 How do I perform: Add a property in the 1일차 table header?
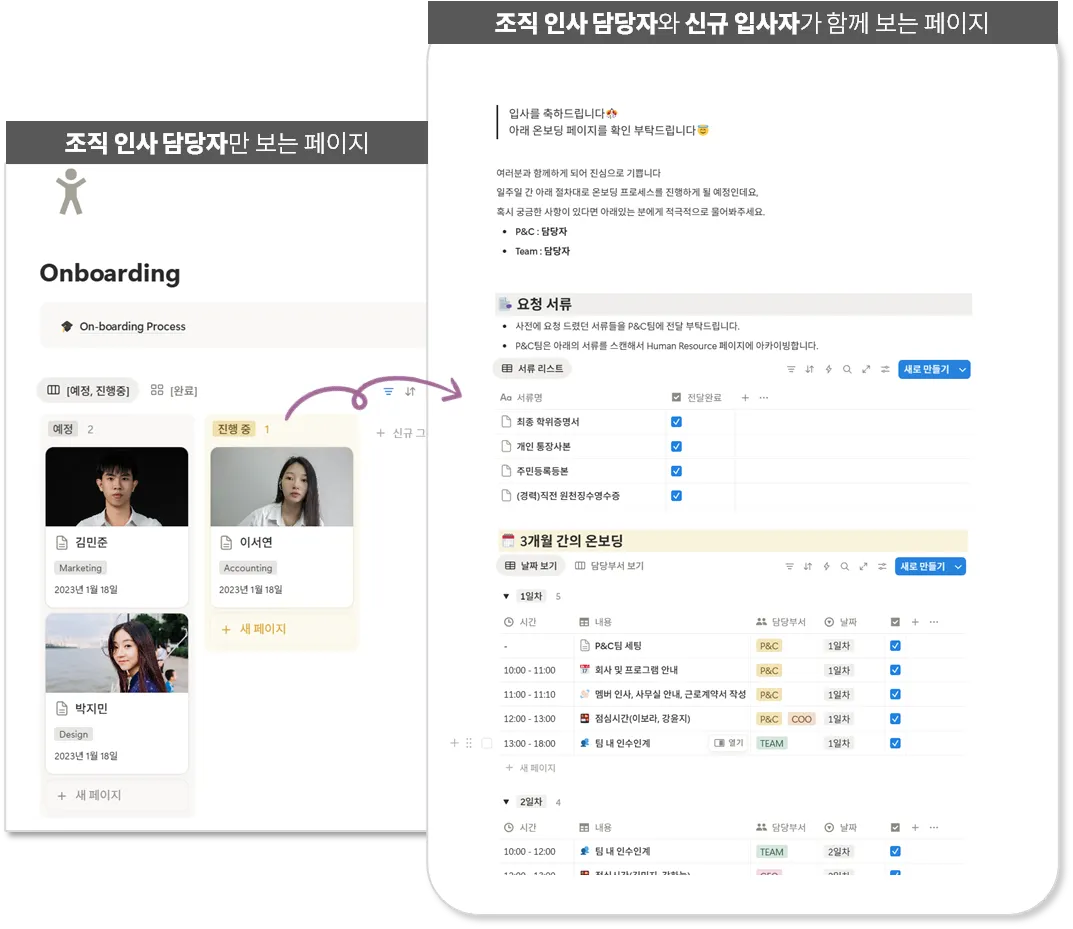tap(915, 623)
